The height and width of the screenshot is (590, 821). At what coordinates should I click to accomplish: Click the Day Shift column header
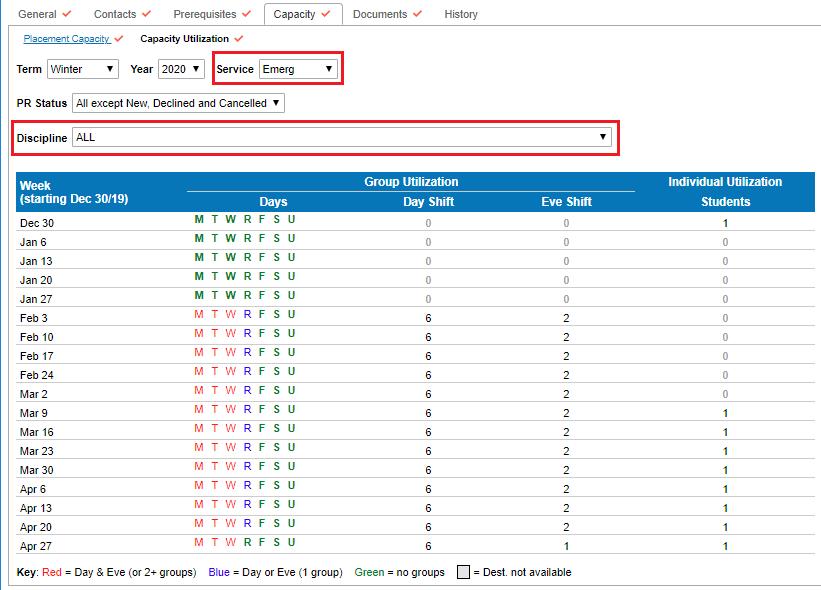[428, 202]
